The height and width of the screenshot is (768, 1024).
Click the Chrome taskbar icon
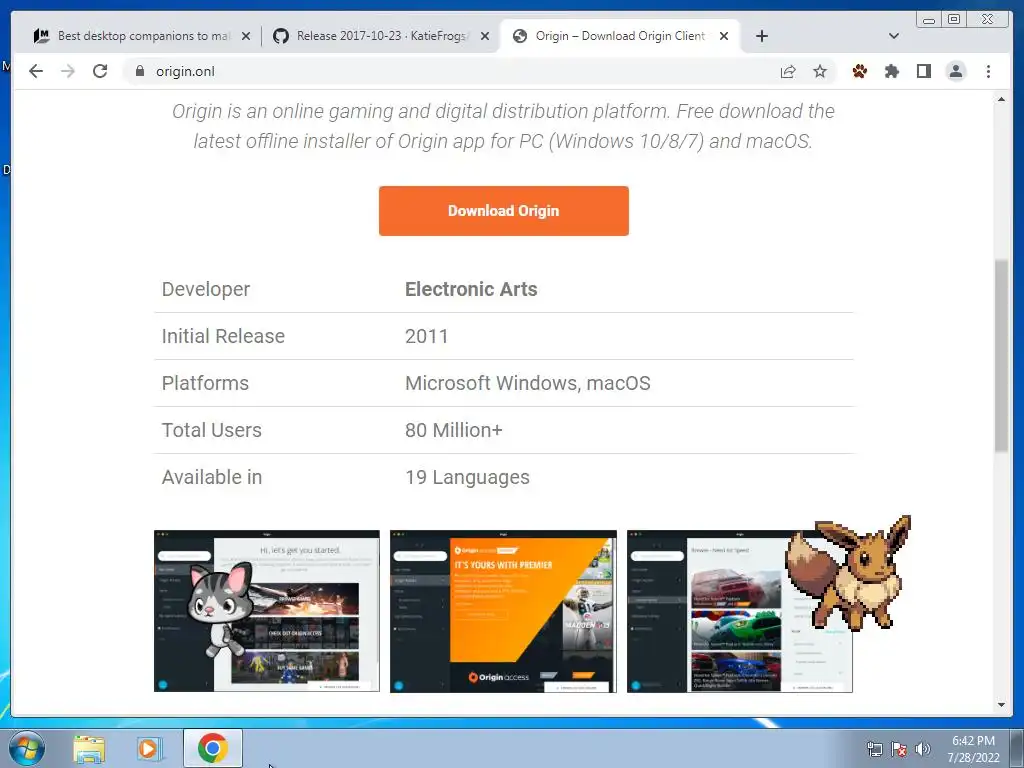pyautogui.click(x=213, y=748)
